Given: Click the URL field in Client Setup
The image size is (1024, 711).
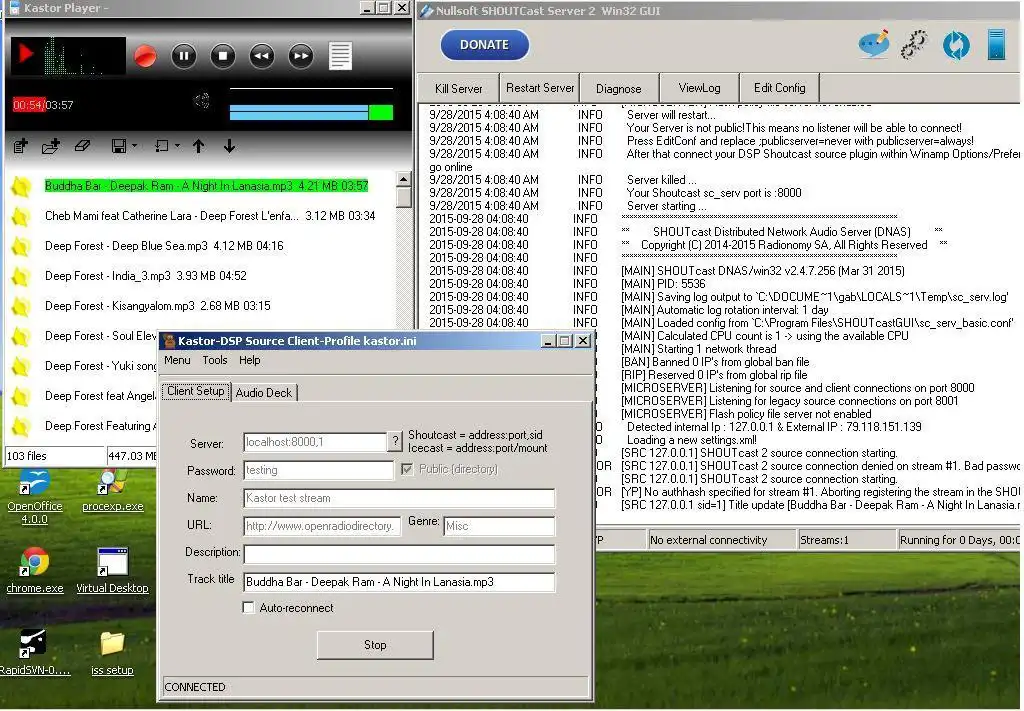Looking at the screenshot, I should point(322,526).
